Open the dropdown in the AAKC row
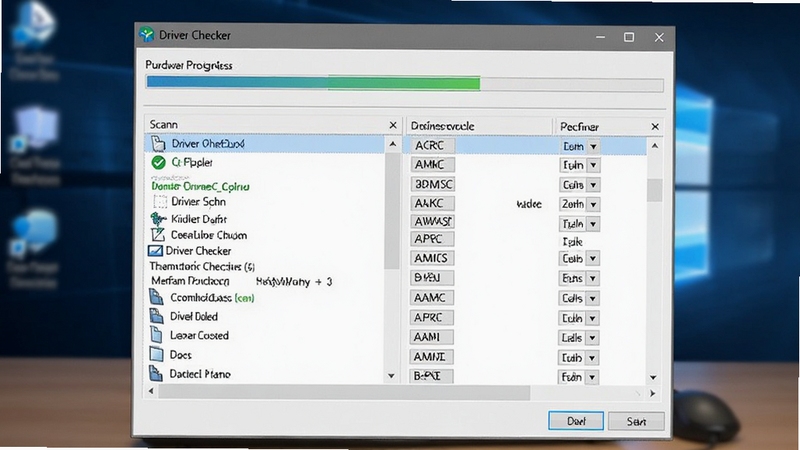Viewport: 800px width, 450px height. click(593, 205)
